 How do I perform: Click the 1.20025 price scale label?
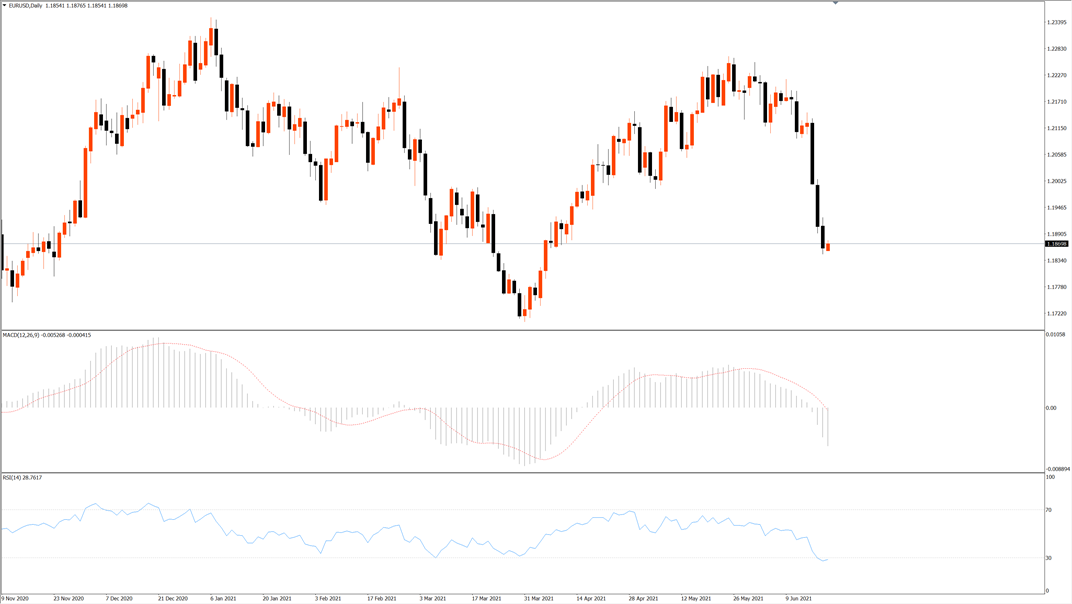tap(1057, 181)
